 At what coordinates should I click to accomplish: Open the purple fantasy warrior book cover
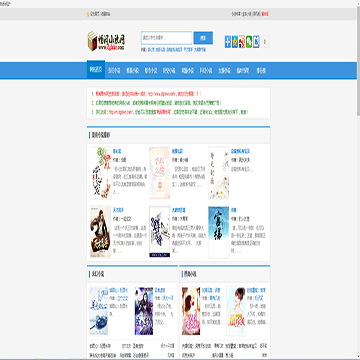pos(144,311)
